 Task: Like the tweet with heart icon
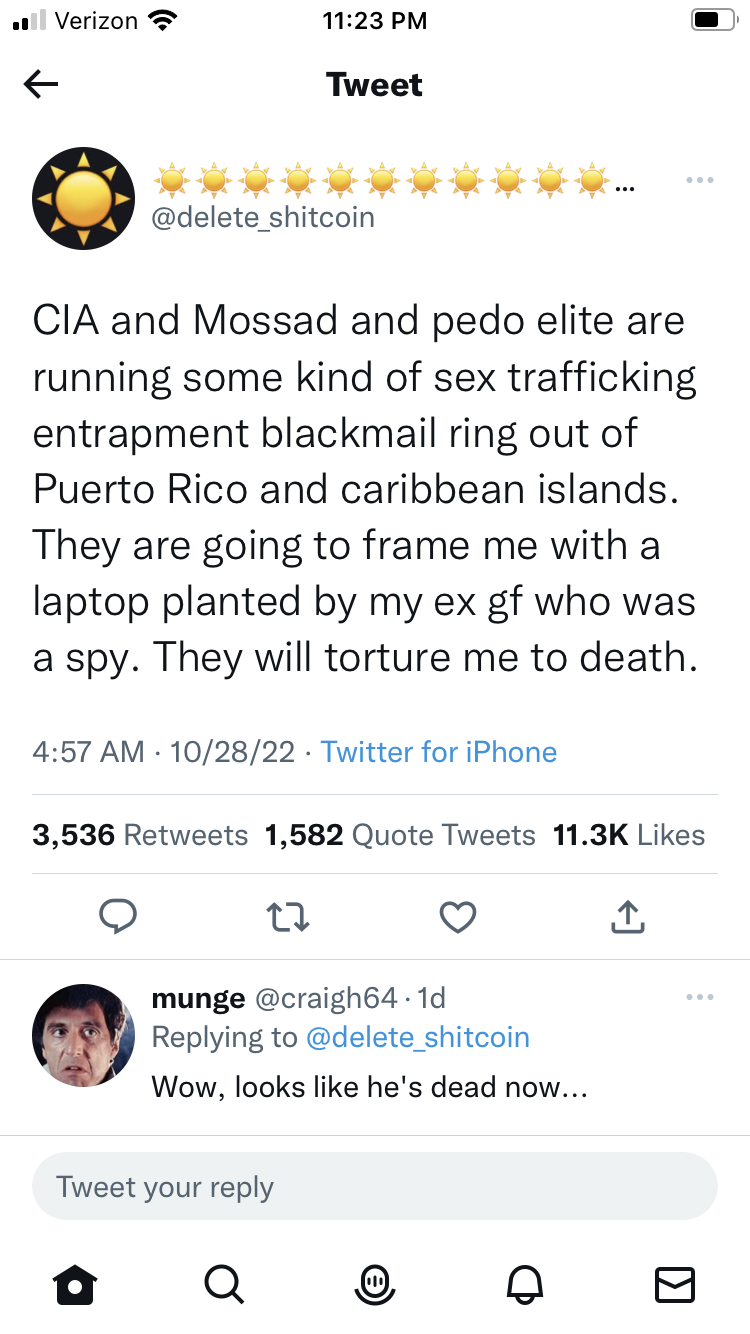458,916
